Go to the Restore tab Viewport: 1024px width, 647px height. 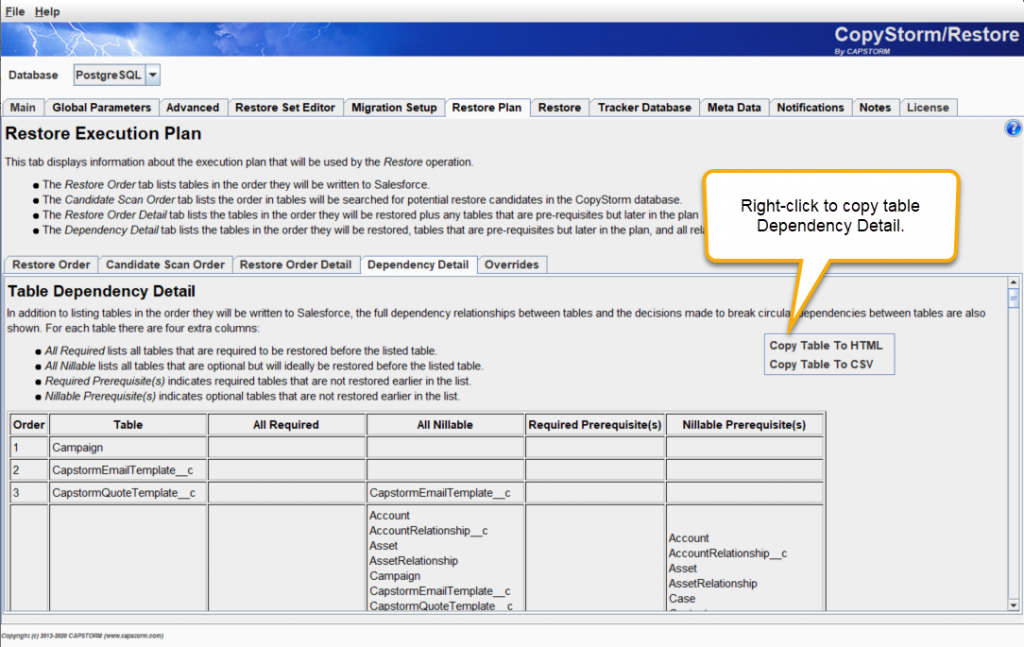[x=560, y=108]
